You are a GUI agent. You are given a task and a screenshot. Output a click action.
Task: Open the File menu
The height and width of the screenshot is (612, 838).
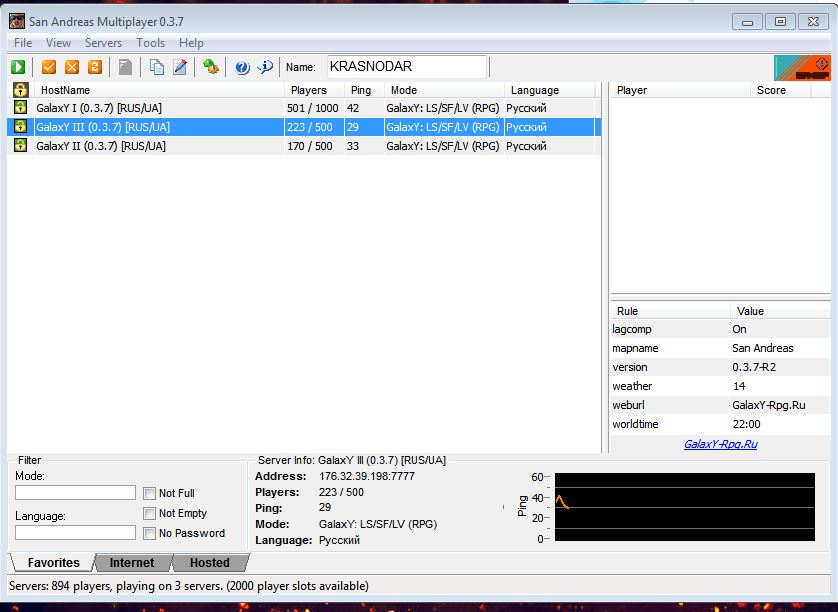pos(23,43)
